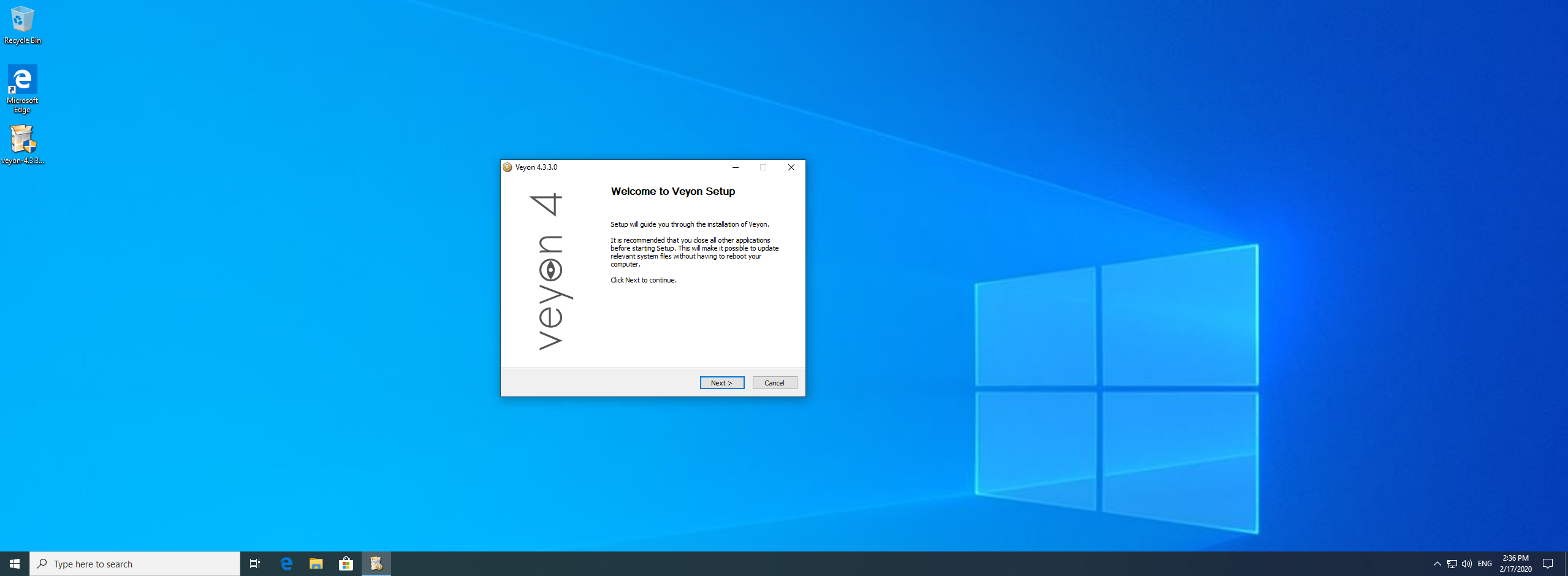Open the Windows Start menu
The width and height of the screenshot is (1568, 576).
tap(15, 564)
